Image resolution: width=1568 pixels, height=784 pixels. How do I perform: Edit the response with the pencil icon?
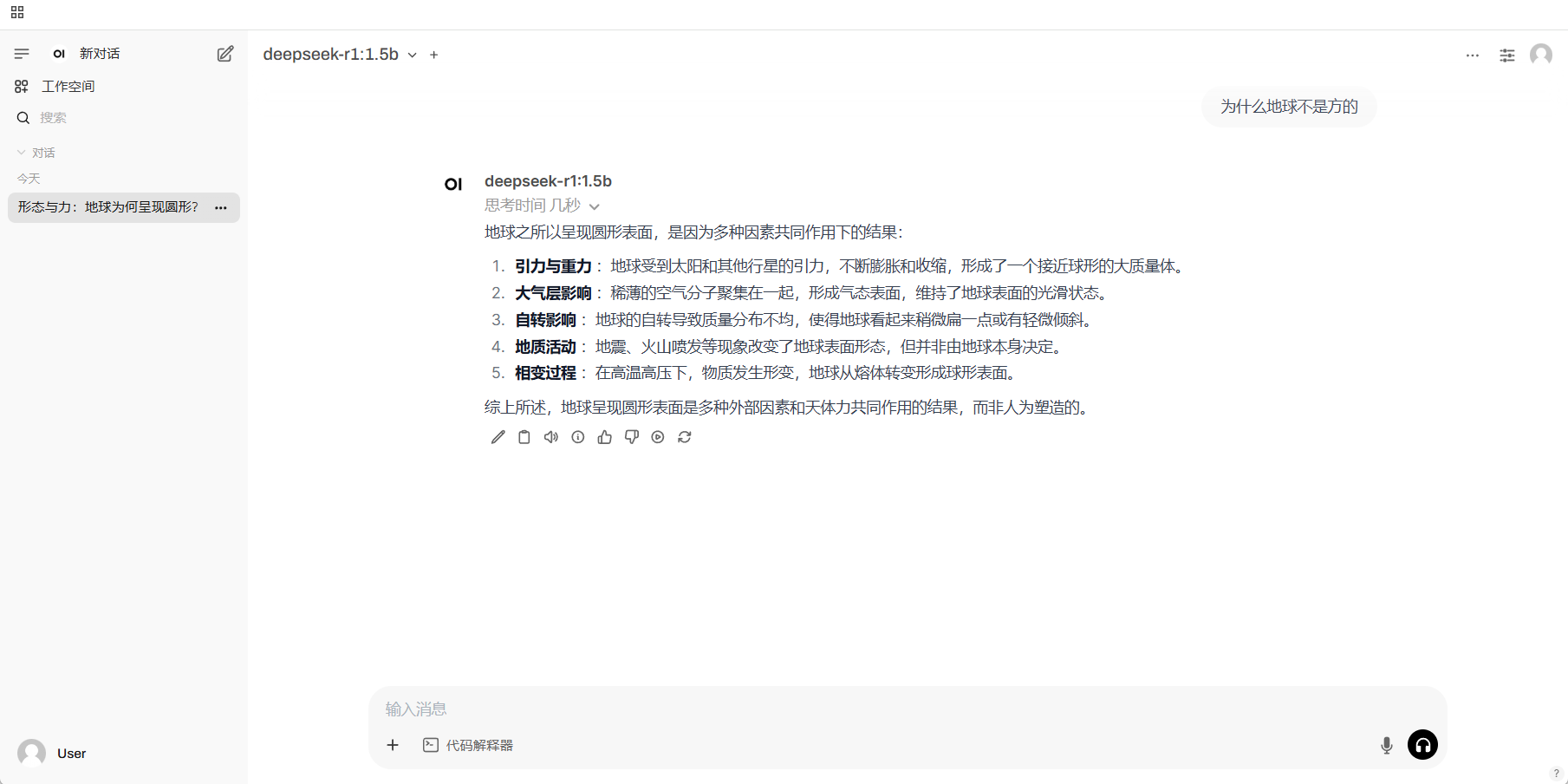coord(498,437)
